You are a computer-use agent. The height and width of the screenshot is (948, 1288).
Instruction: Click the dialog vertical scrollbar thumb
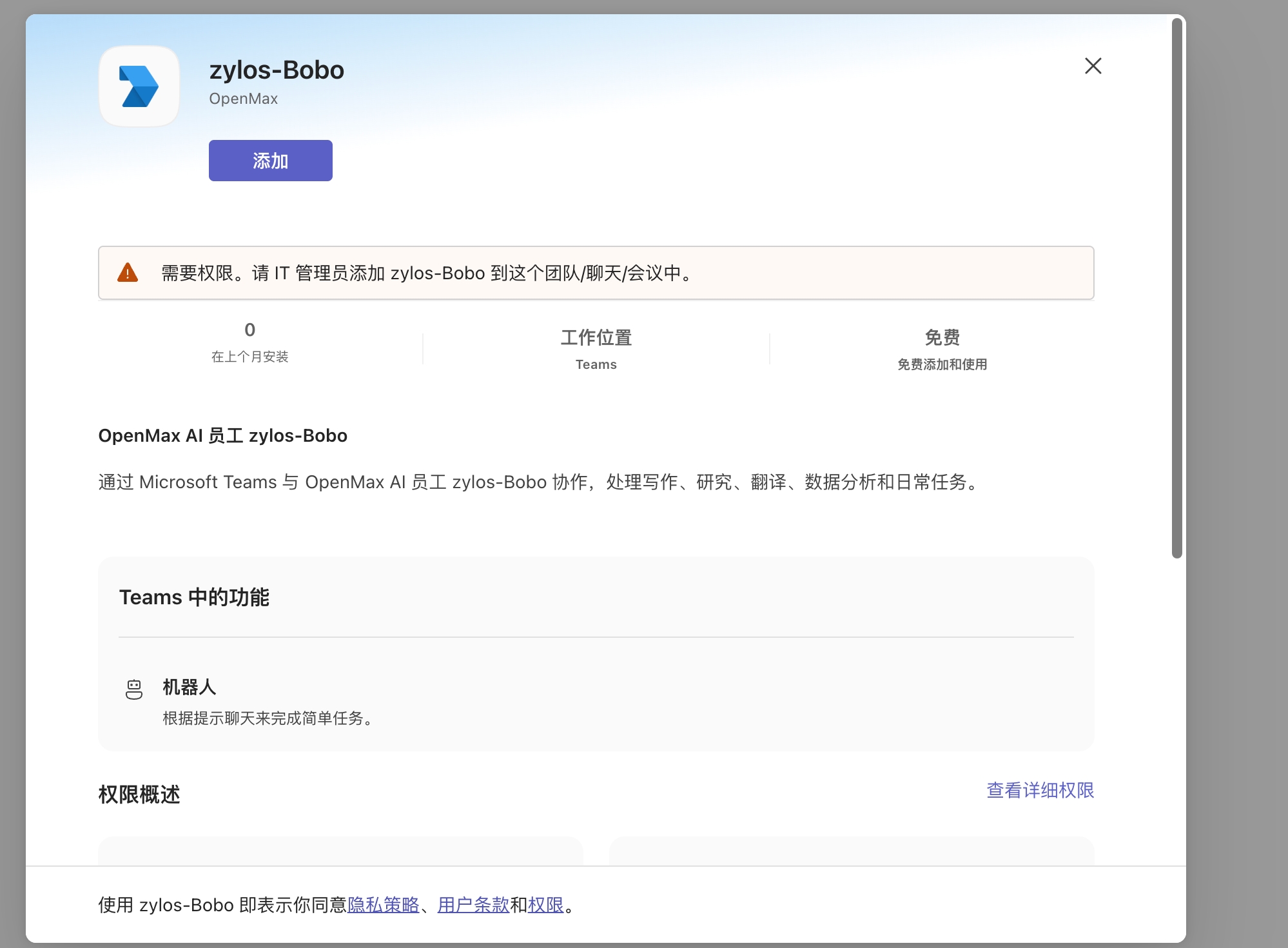[x=1177, y=288]
